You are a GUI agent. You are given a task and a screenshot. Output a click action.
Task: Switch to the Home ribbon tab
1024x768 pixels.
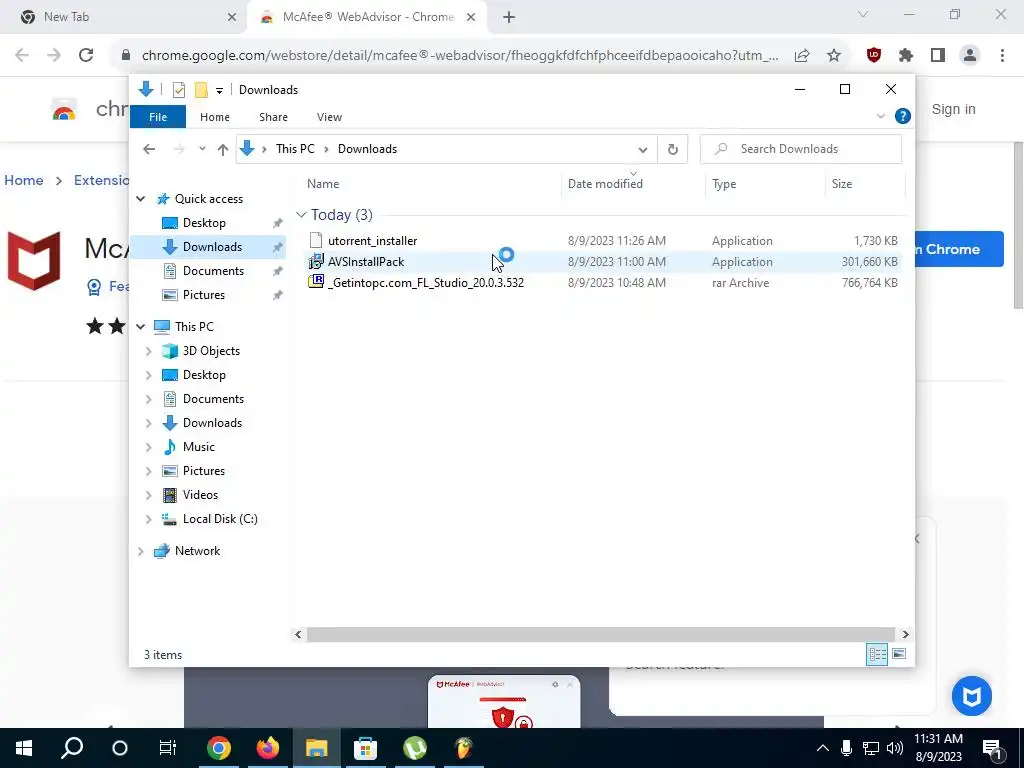[x=215, y=117]
